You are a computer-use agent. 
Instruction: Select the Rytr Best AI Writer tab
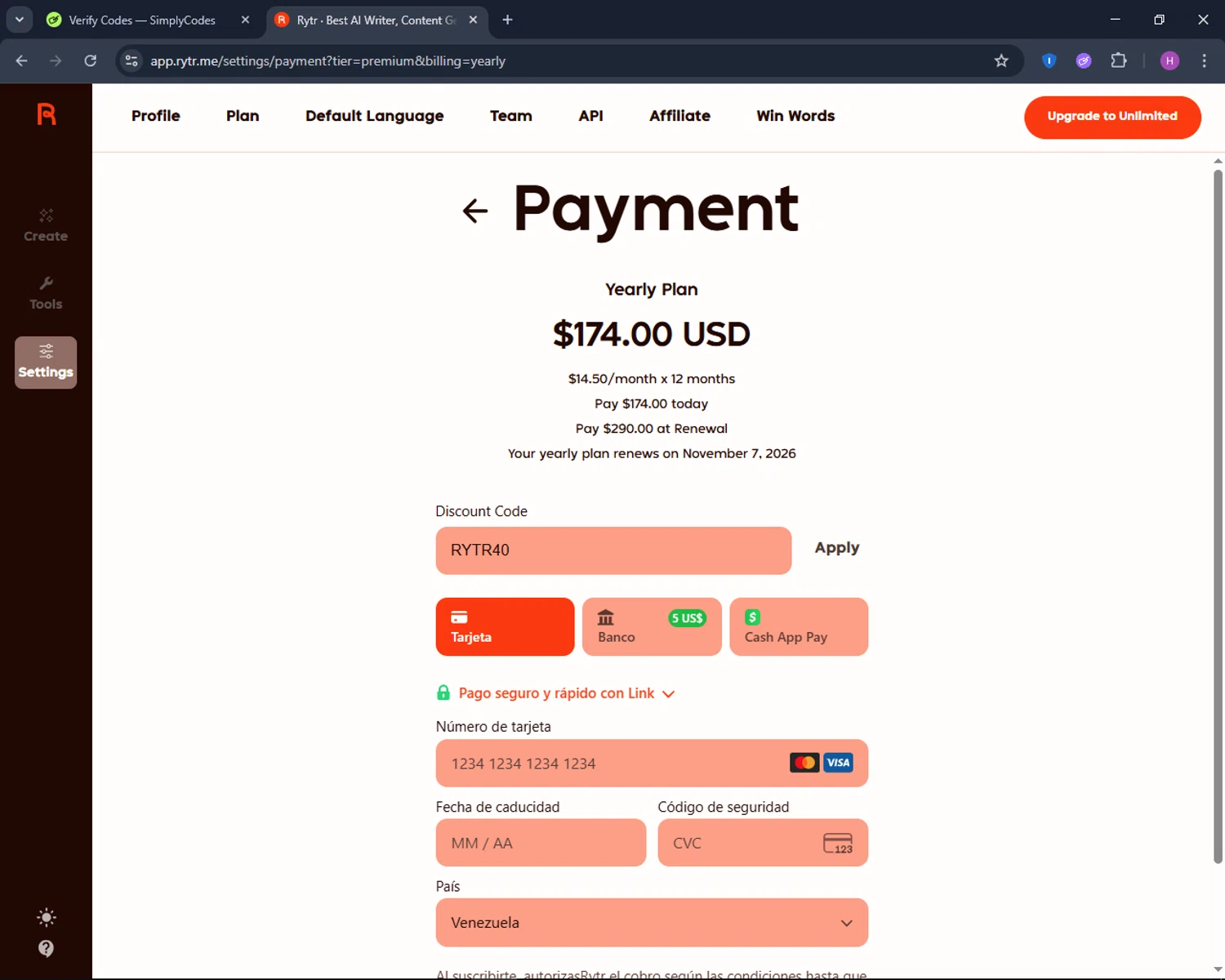pos(376,20)
